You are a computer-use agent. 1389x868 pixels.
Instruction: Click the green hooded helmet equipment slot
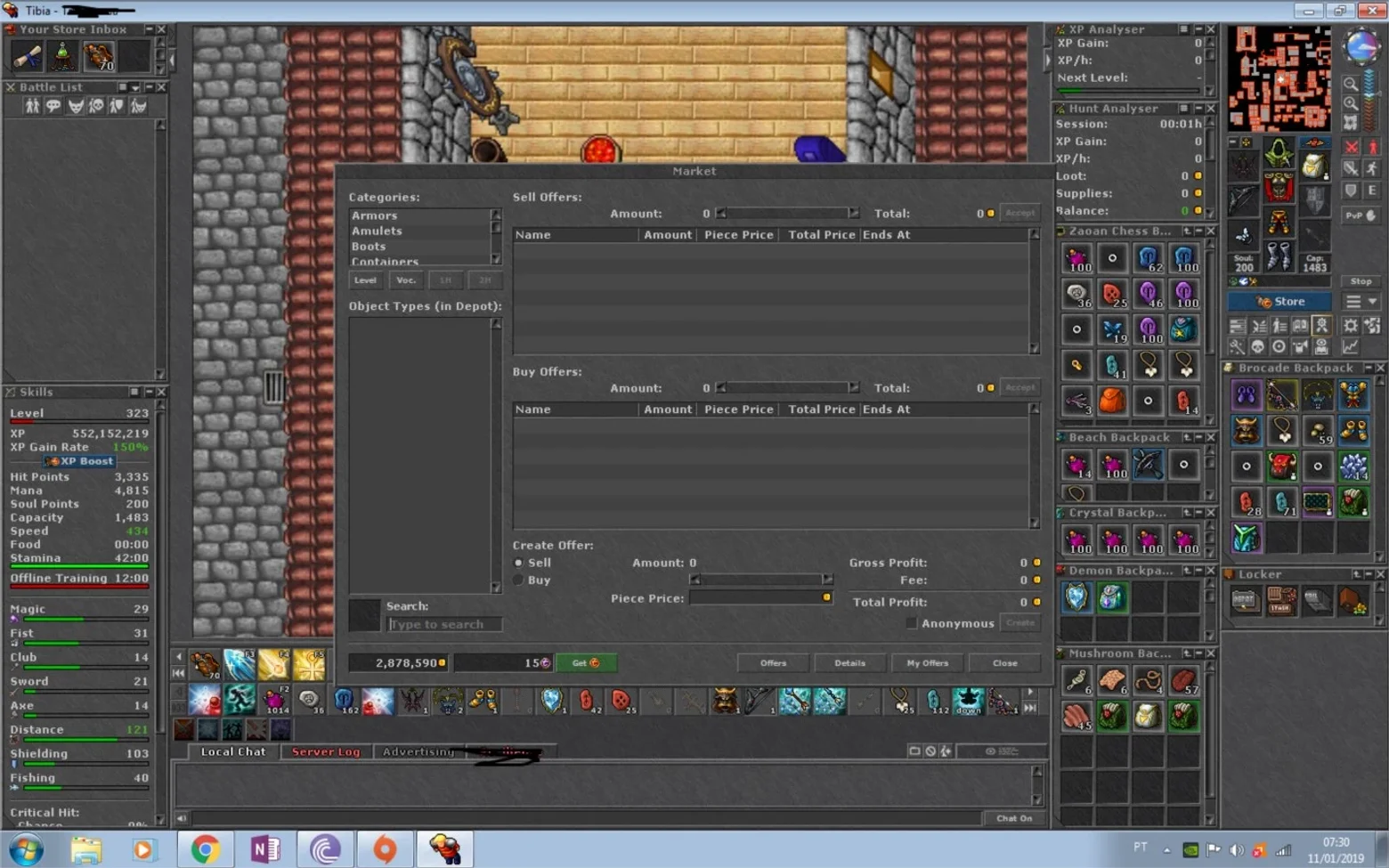click(x=1279, y=153)
